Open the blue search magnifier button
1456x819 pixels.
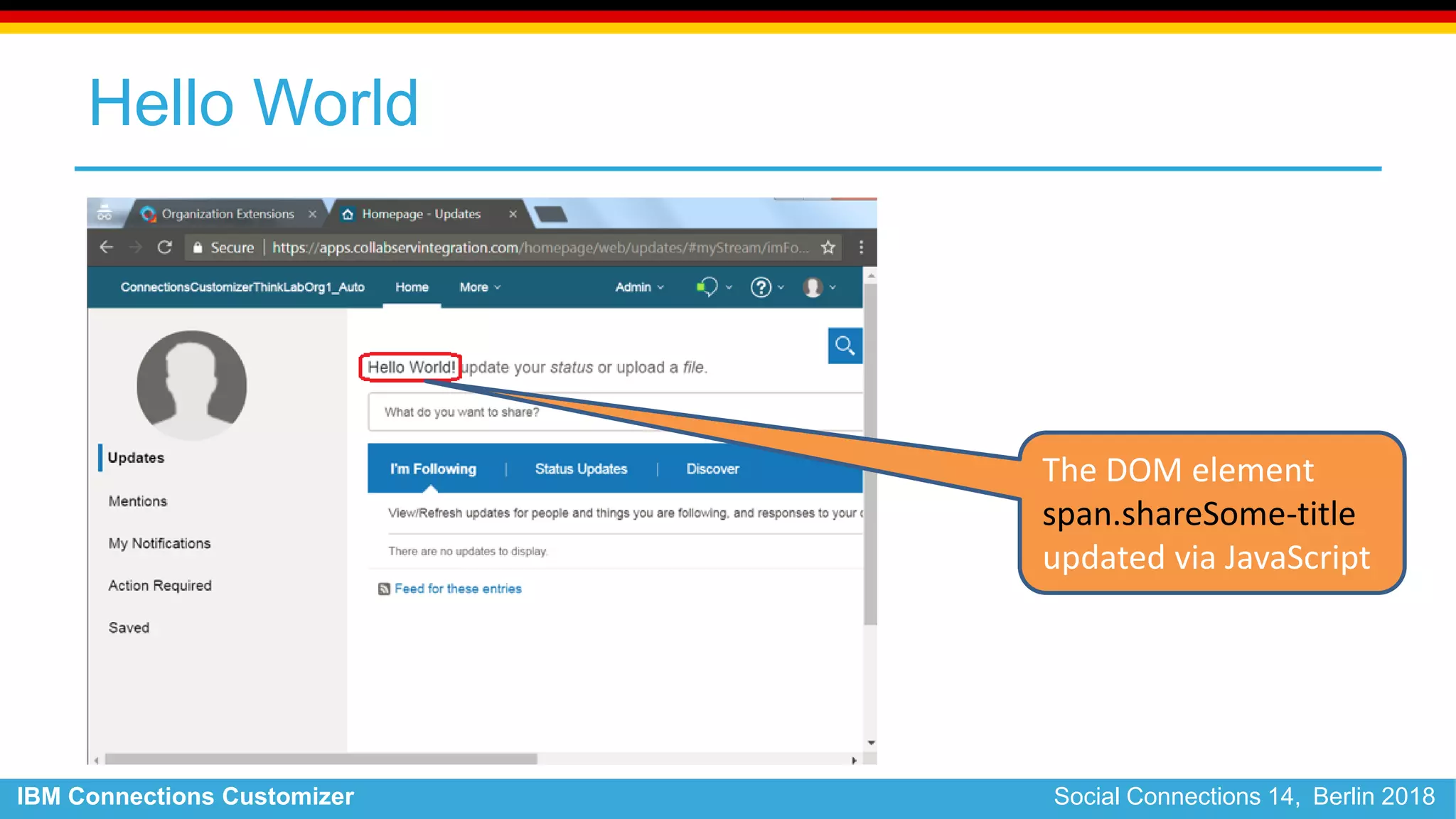[x=845, y=346]
